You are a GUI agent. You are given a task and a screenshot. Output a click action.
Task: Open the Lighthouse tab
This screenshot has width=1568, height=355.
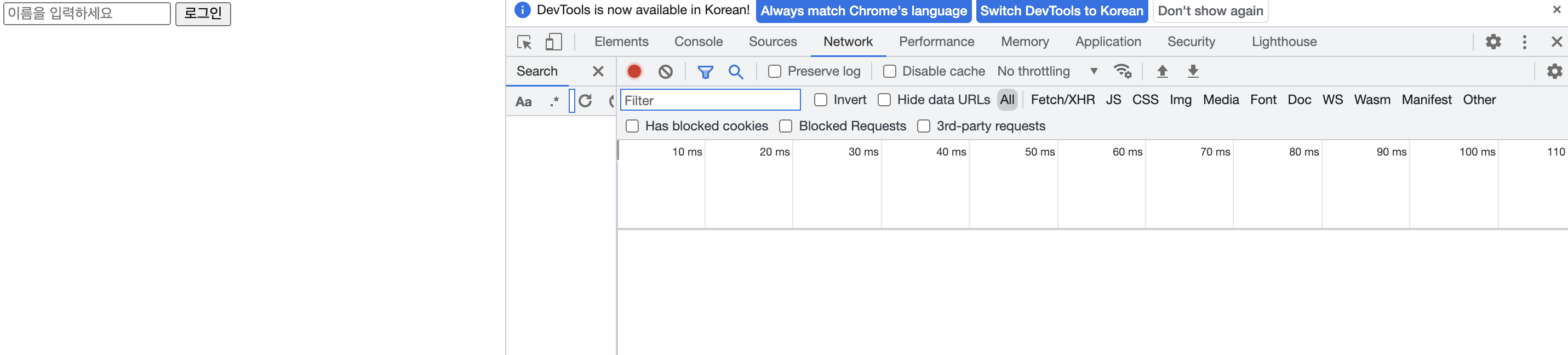(1284, 42)
